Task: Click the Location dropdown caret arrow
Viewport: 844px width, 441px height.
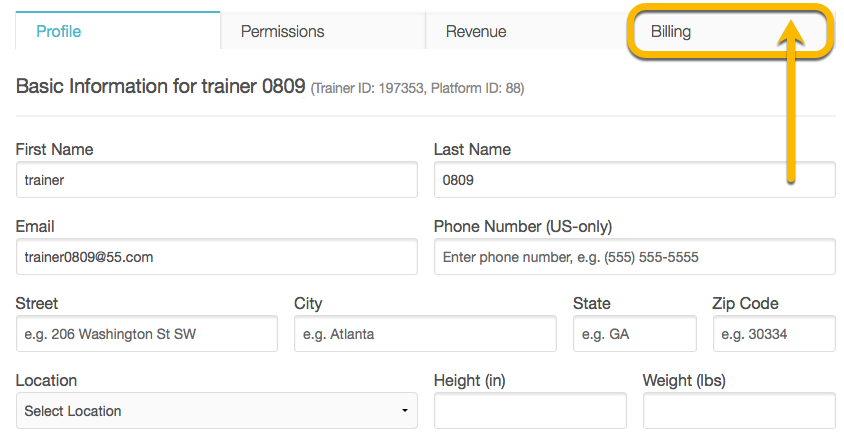Action: [x=405, y=411]
